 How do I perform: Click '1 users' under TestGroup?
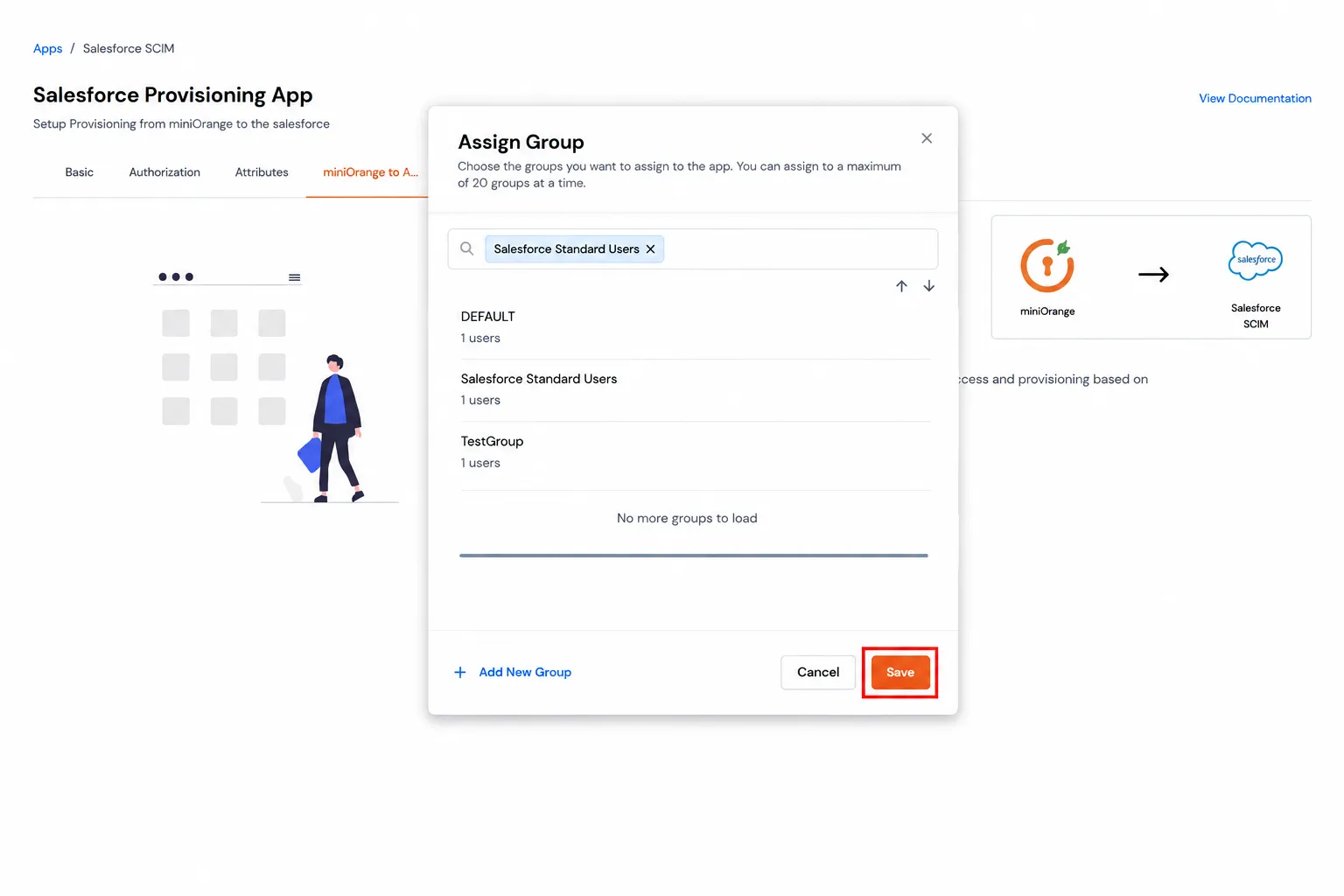coord(480,463)
